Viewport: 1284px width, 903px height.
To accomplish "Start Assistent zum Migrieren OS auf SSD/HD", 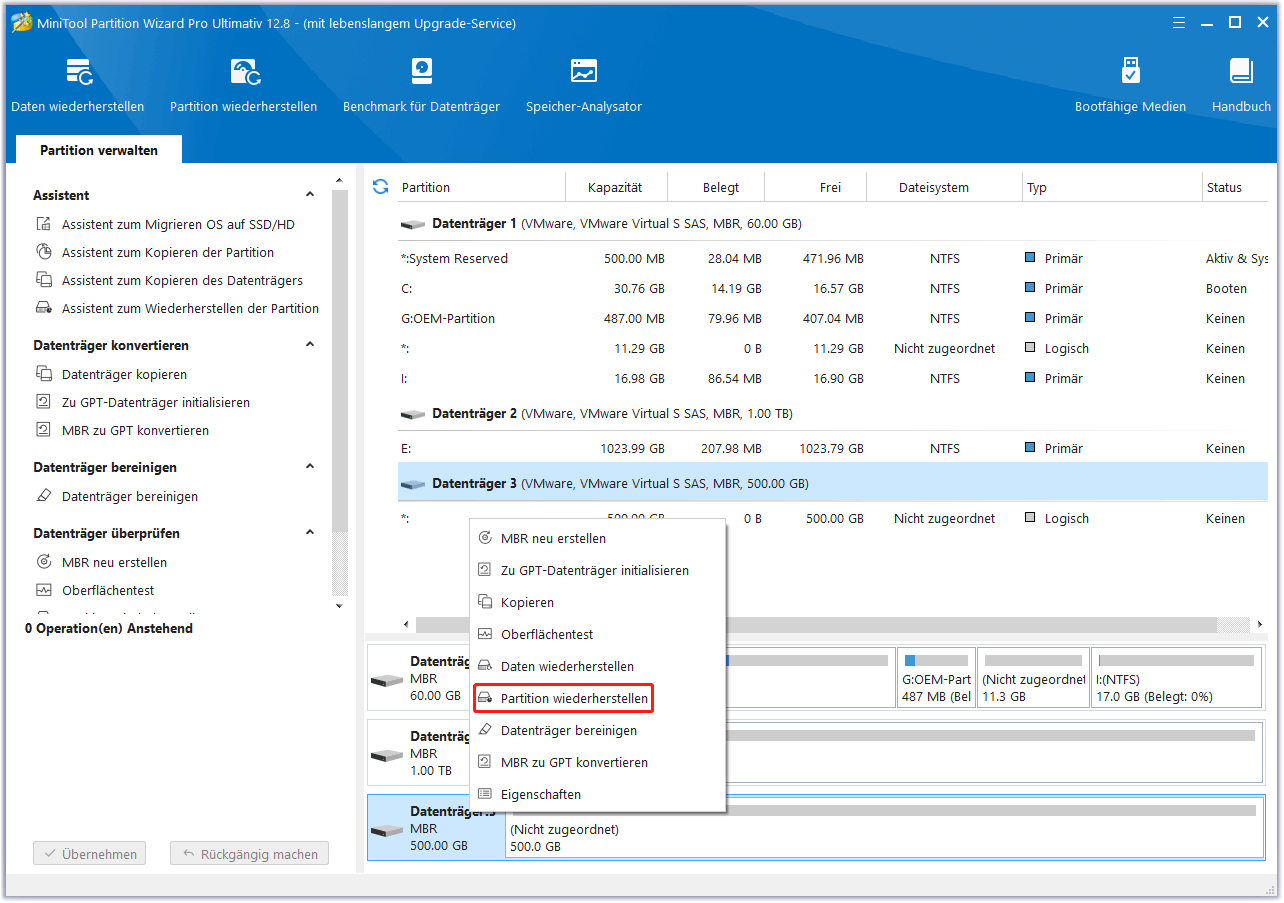I will (x=178, y=225).
